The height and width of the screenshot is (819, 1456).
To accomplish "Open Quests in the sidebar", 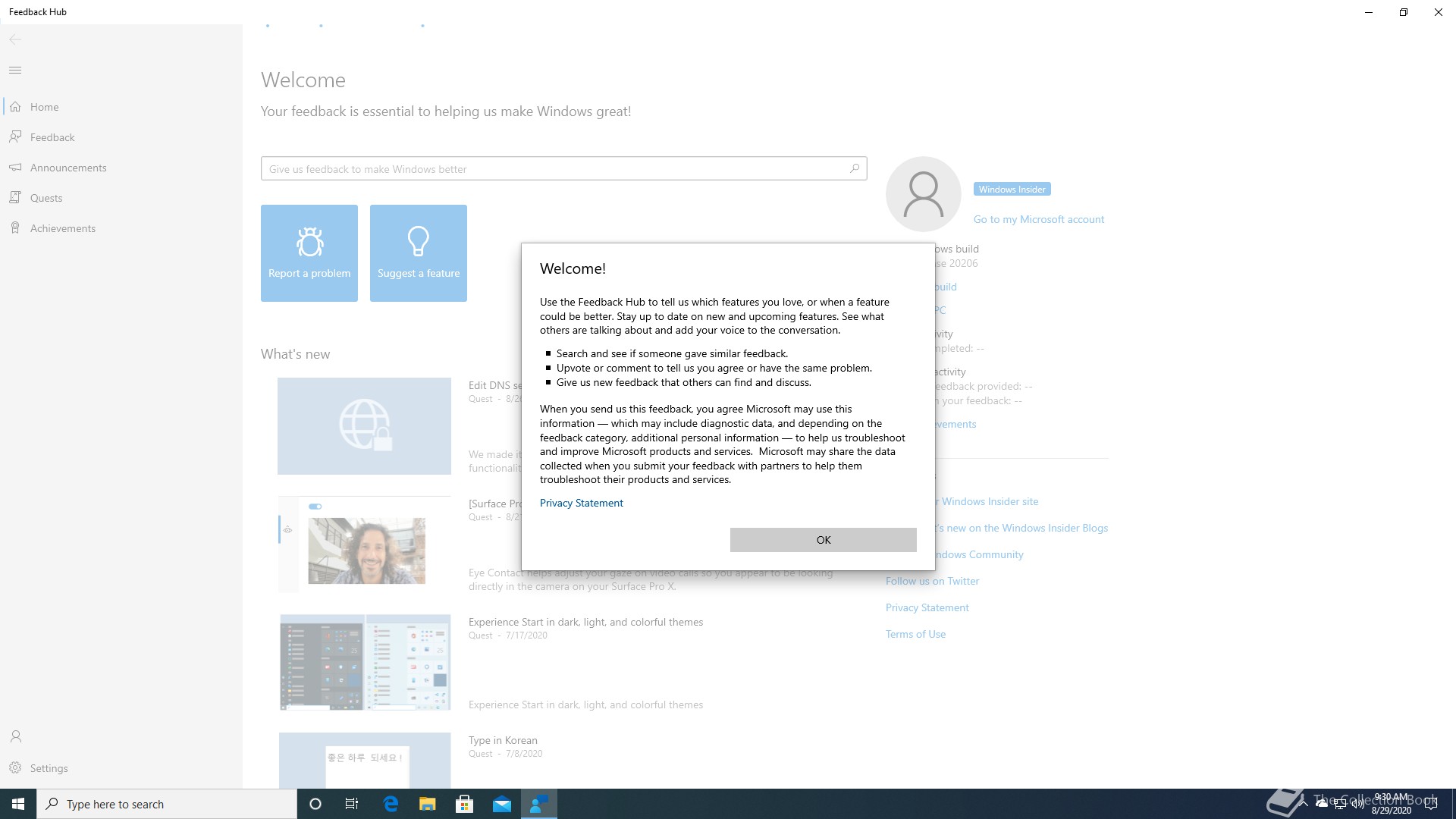I will [121, 198].
